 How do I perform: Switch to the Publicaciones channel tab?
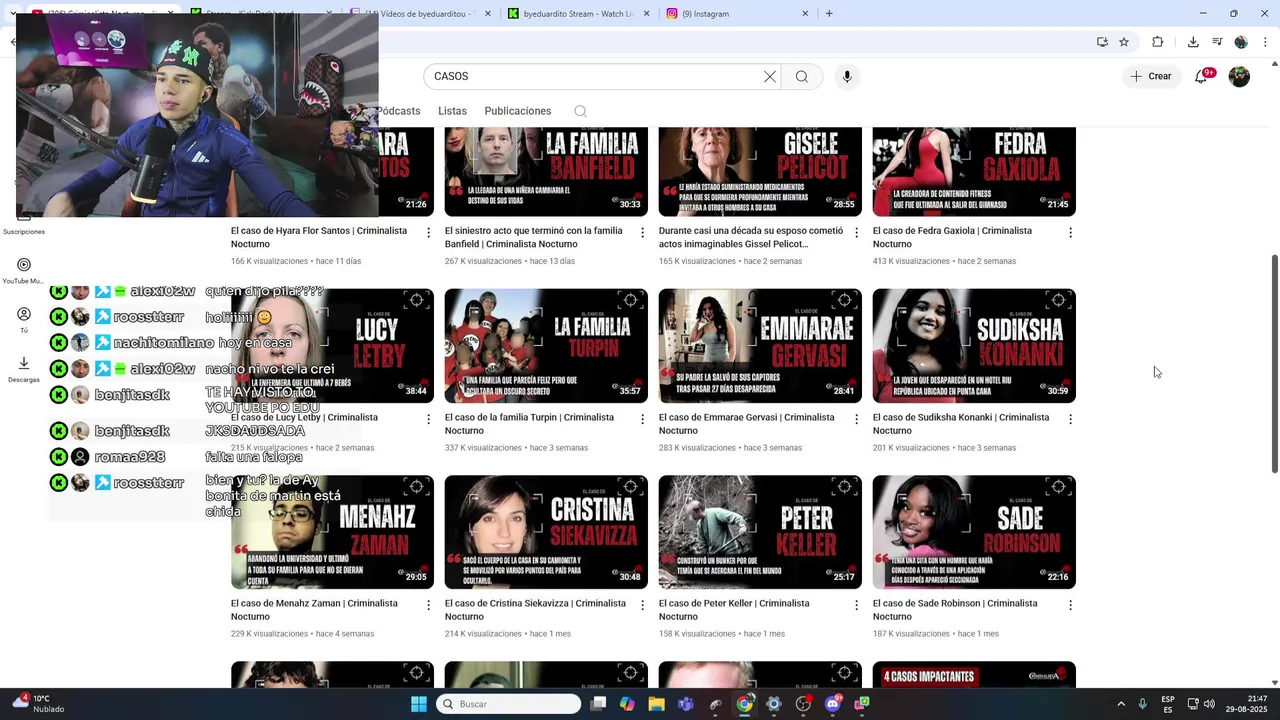[x=518, y=111]
